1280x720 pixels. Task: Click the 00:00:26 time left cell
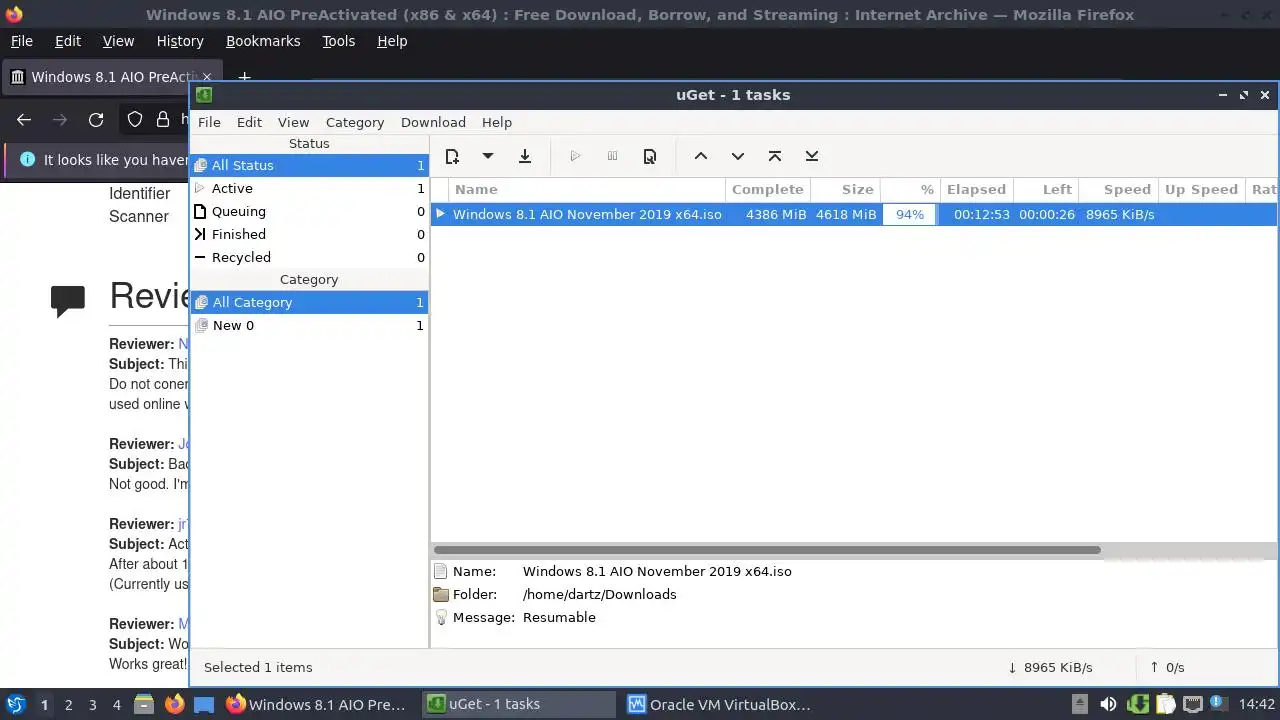1047,214
